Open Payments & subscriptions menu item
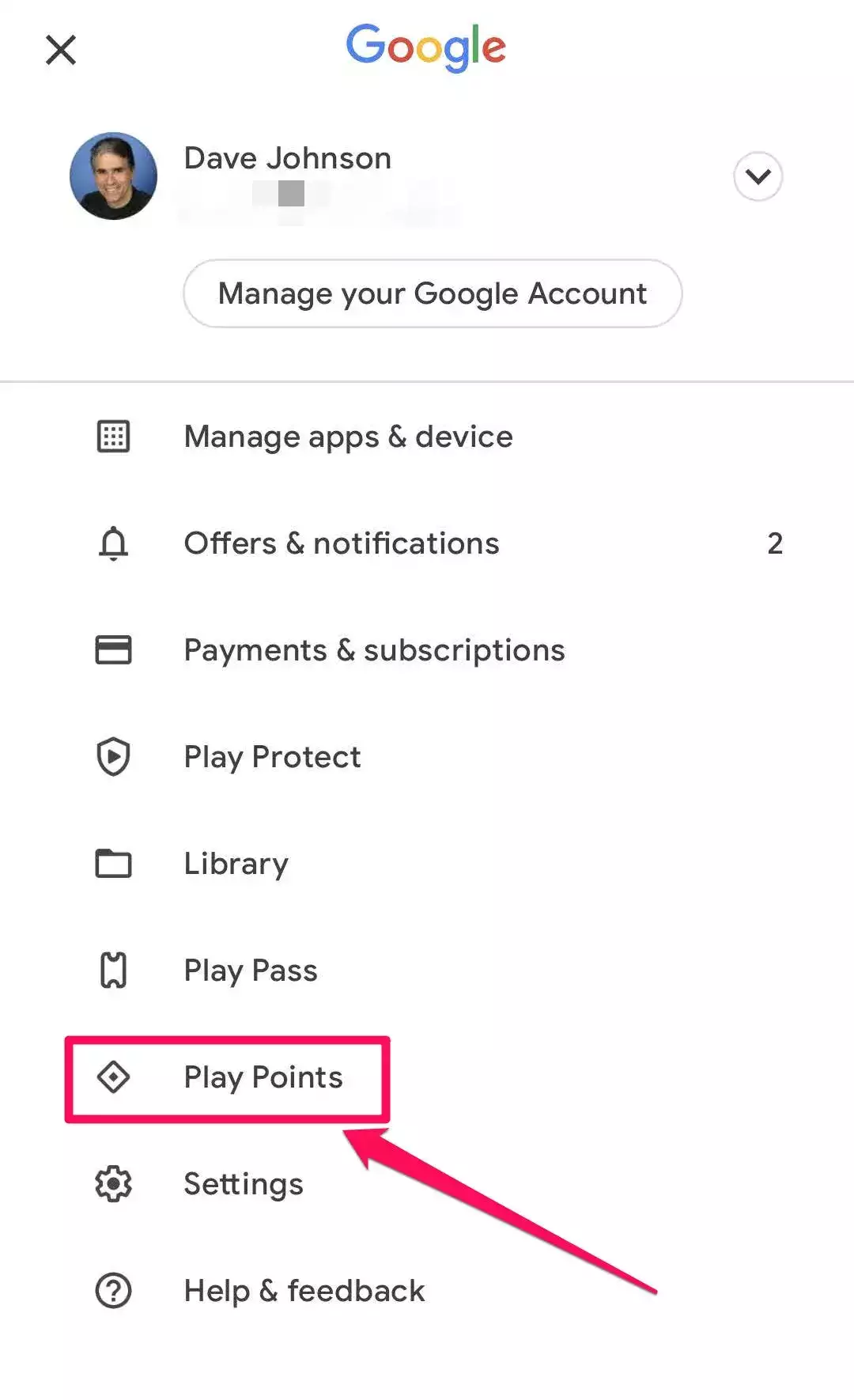 (374, 650)
